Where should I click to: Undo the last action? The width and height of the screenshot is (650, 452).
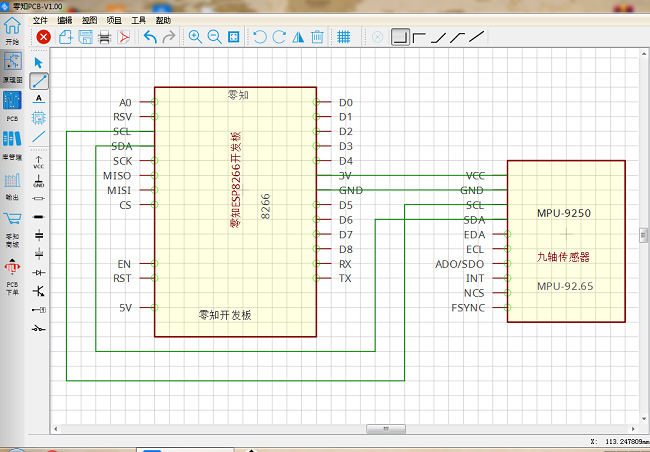[150, 37]
